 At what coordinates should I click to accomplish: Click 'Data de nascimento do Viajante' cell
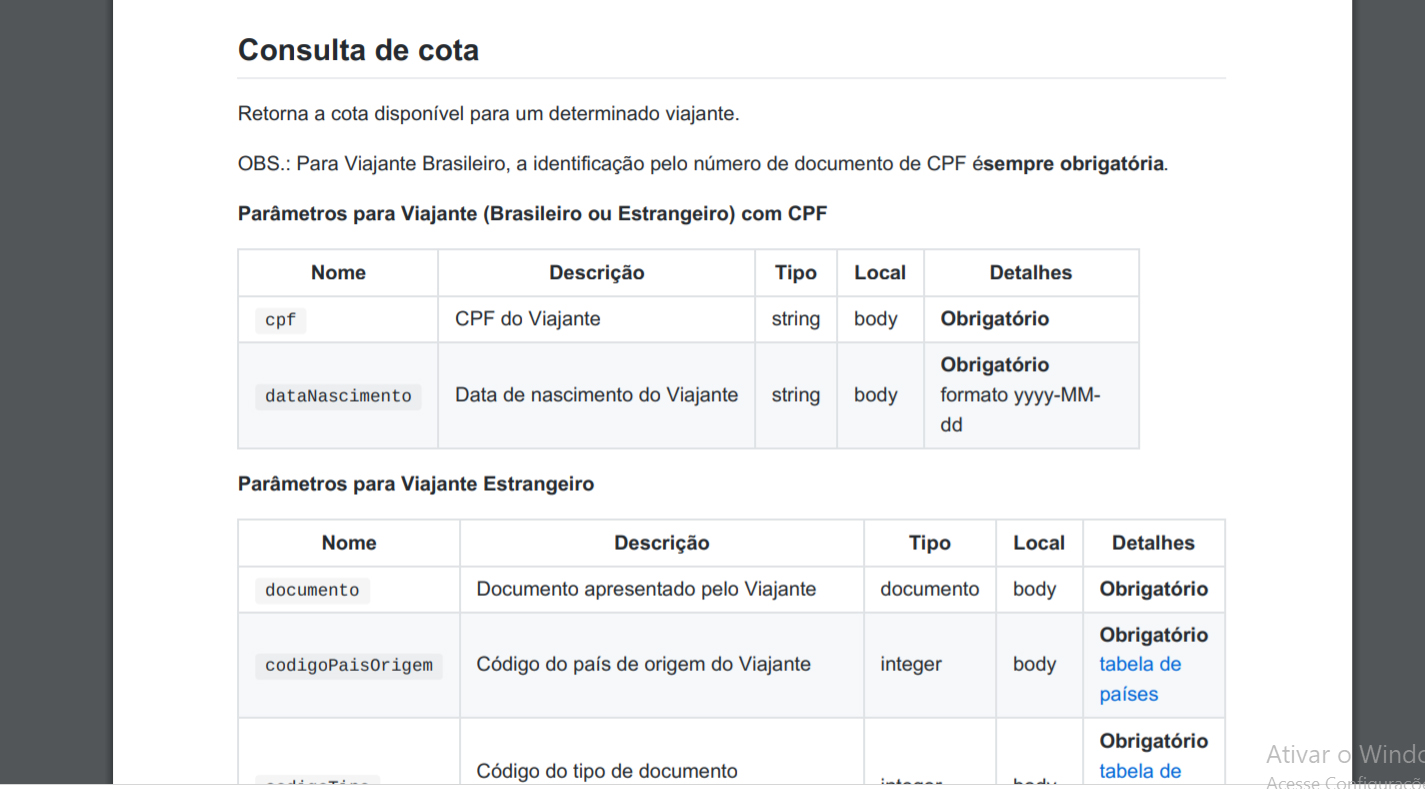[597, 395]
